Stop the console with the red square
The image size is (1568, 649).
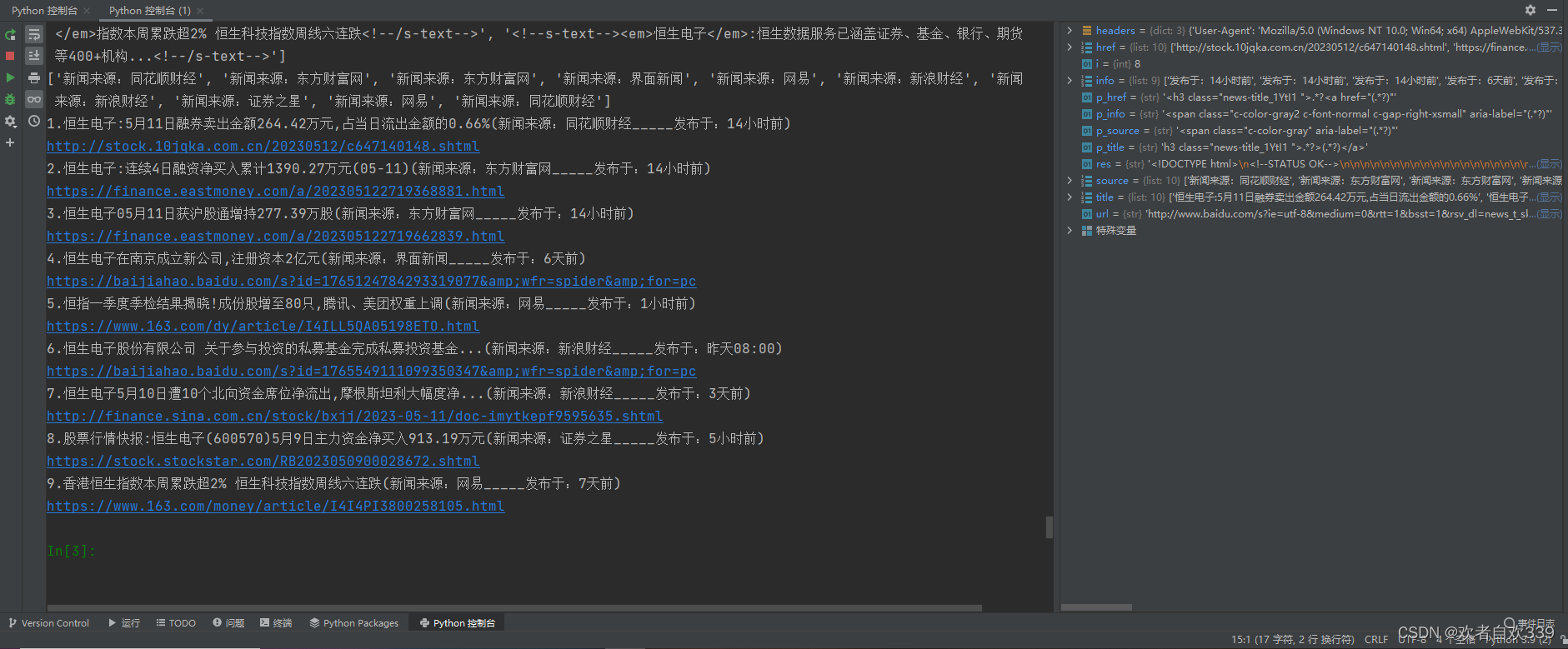[x=10, y=56]
